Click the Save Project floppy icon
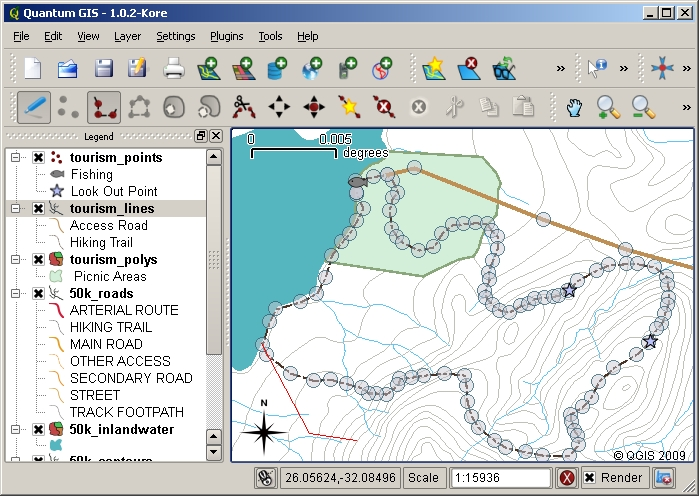 (x=103, y=69)
